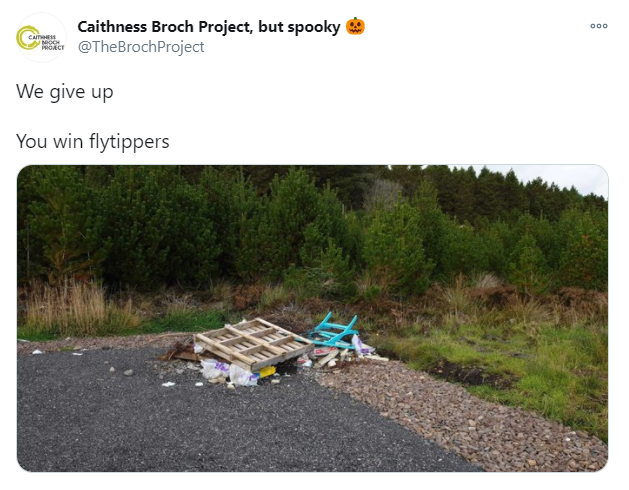Click the turquoise chair in the photo
This screenshot has height=490, width=629.
pyautogui.click(x=334, y=331)
